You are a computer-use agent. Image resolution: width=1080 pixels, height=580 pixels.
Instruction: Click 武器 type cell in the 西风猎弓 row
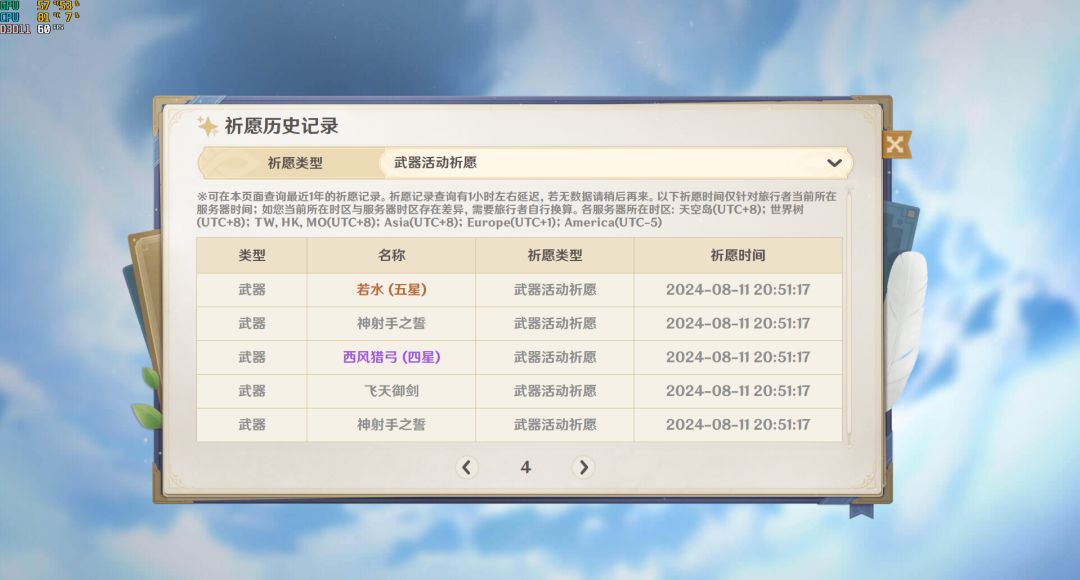pyautogui.click(x=252, y=358)
